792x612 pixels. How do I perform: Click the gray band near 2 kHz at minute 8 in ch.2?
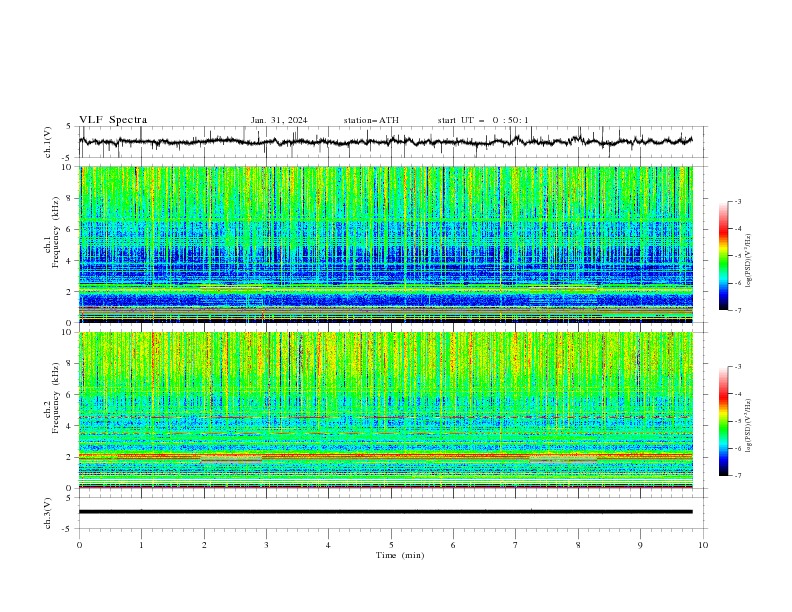[x=563, y=459]
